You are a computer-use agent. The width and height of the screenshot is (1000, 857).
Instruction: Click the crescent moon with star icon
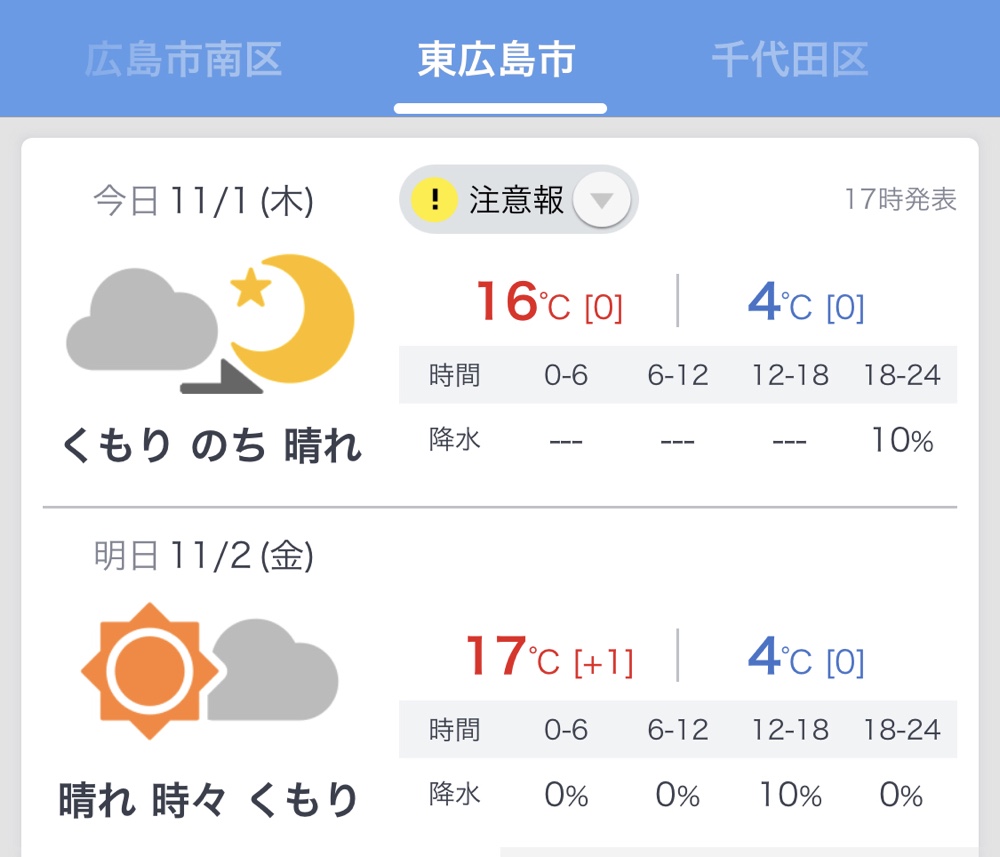292,318
